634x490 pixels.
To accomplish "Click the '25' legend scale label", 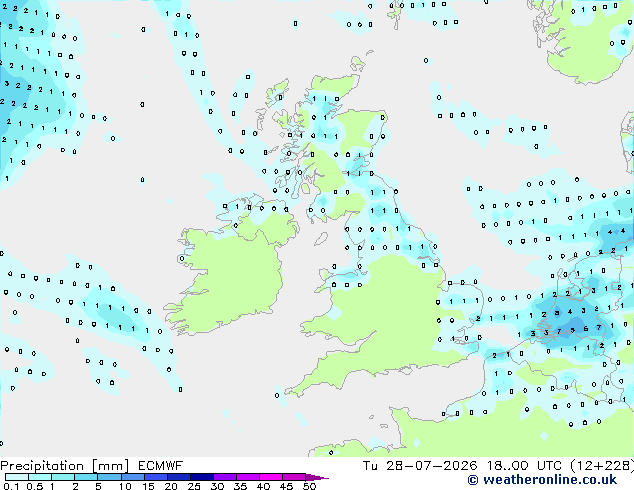I will click(x=194, y=486).
